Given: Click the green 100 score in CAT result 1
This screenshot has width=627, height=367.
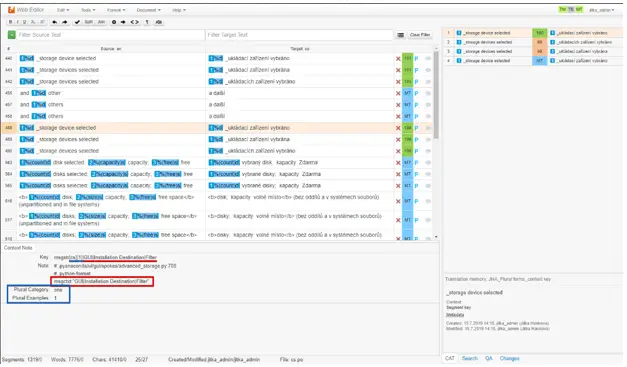Looking at the screenshot, I should (x=539, y=33).
